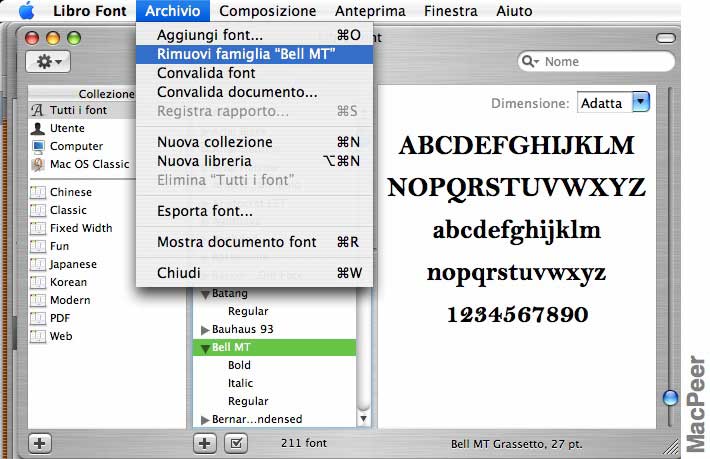Adjust the preview size slider knob
This screenshot has height=459, width=710.
tap(670, 398)
